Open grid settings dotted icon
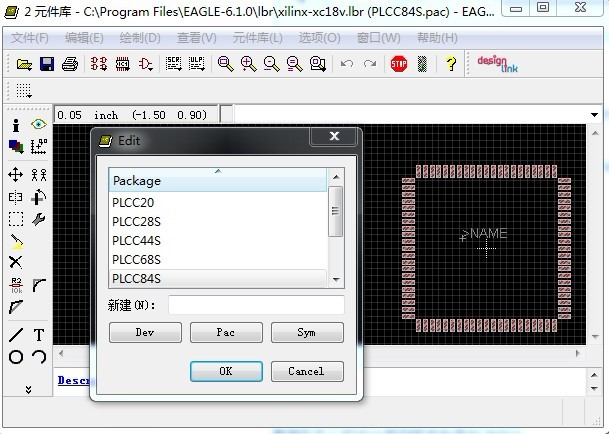 tap(24, 91)
